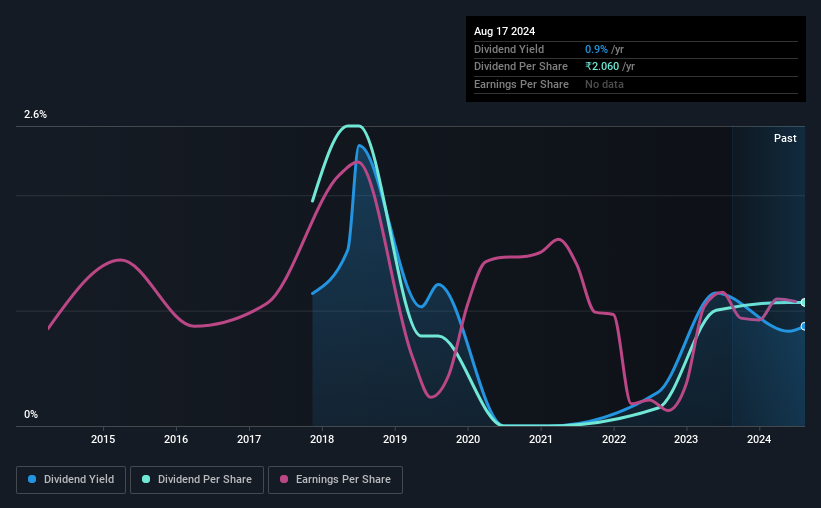Click the 2015 x-axis year label
821x508 pixels.
(103, 439)
